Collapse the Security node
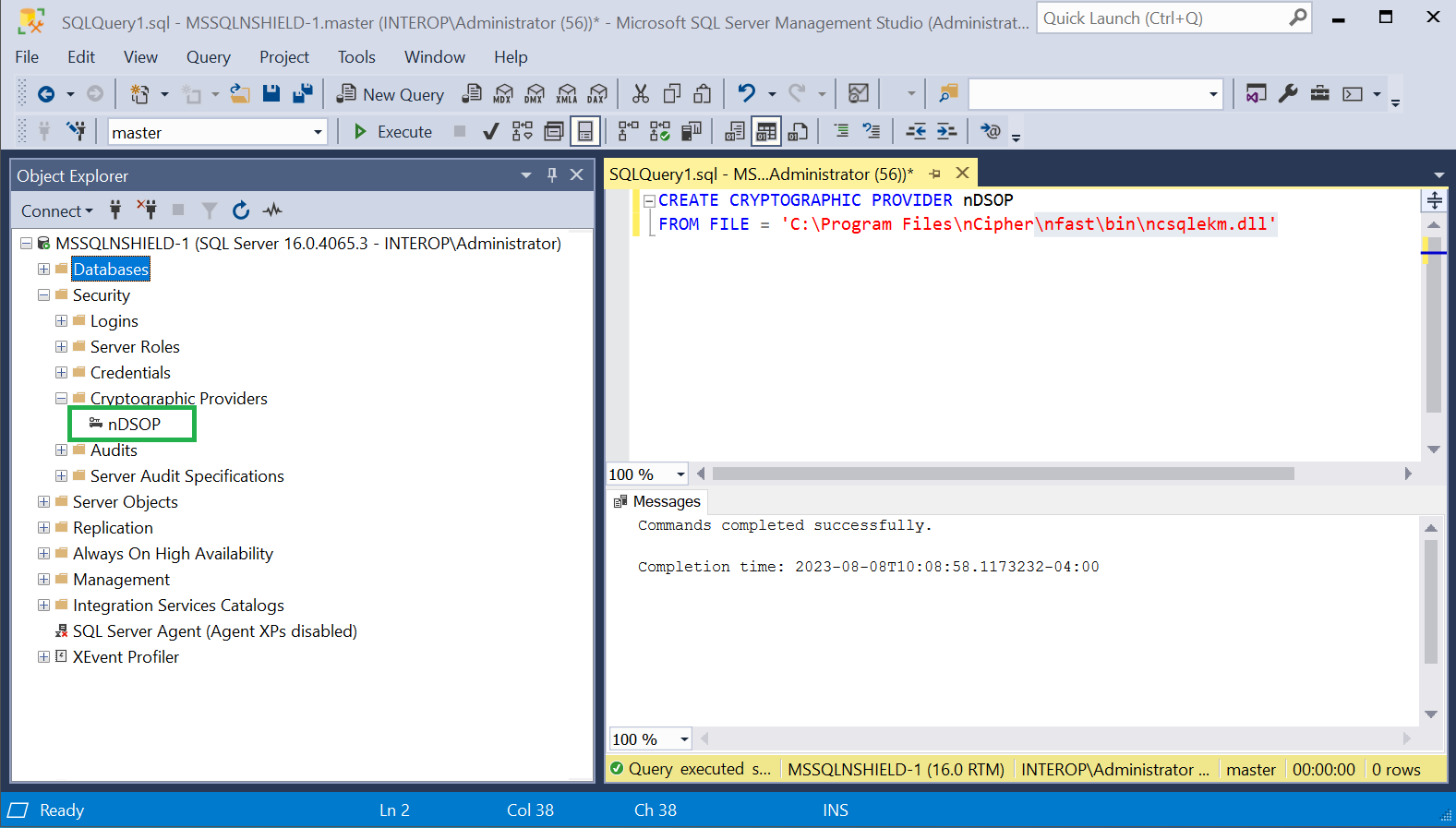1456x828 pixels. pyautogui.click(x=43, y=294)
